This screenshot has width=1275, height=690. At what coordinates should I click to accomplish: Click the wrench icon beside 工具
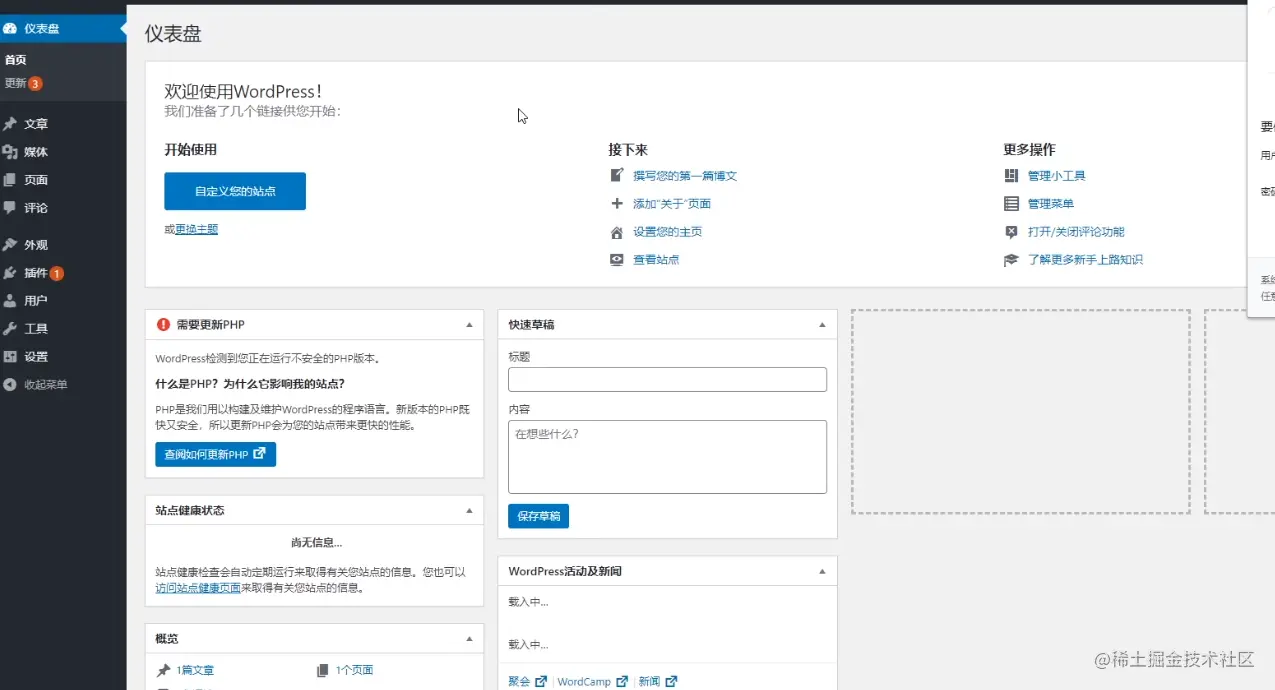[10, 328]
